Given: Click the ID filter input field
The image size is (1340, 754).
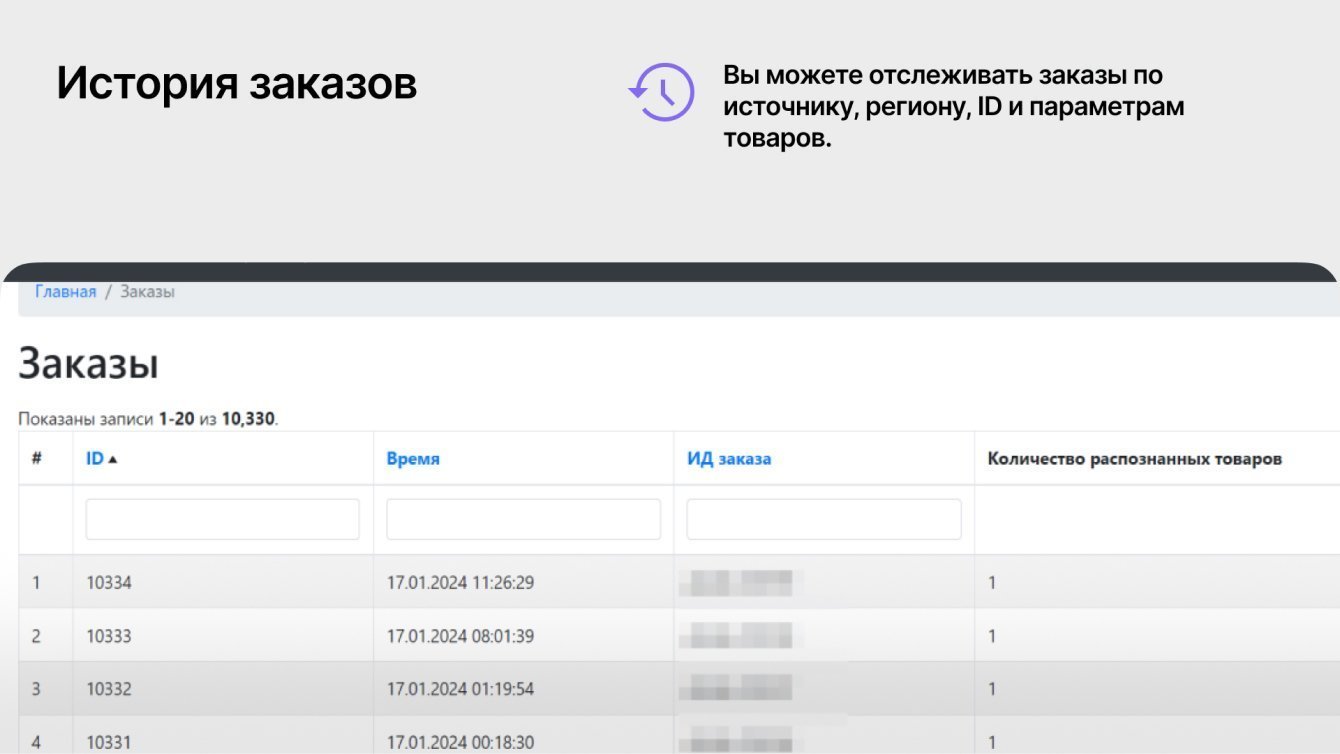Looking at the screenshot, I should click(x=222, y=520).
